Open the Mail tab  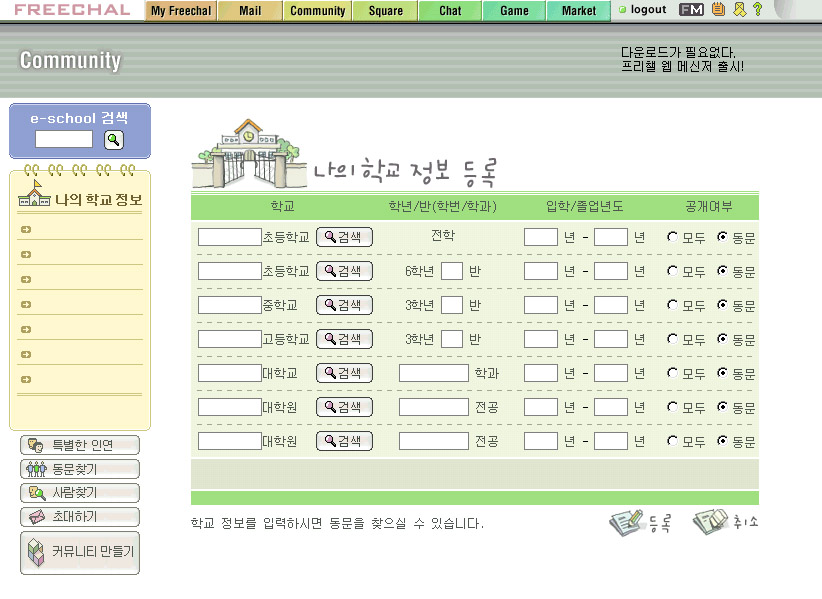250,10
